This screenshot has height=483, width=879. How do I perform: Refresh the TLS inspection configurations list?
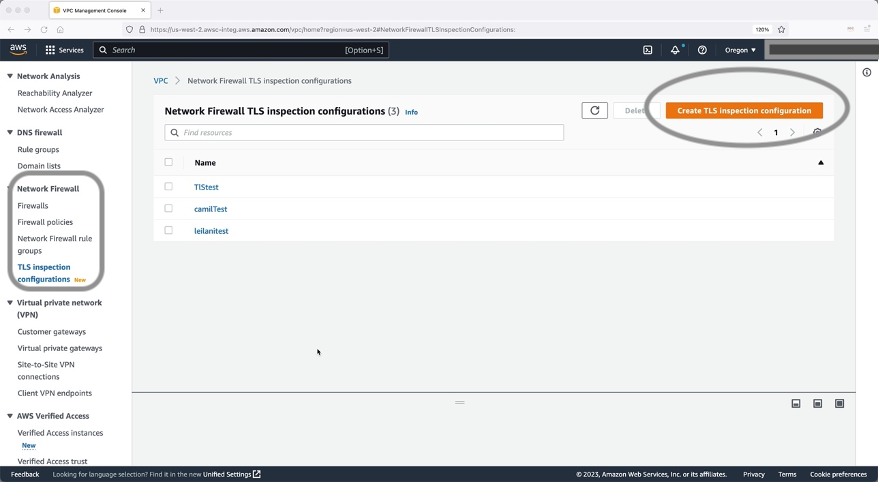(x=594, y=110)
